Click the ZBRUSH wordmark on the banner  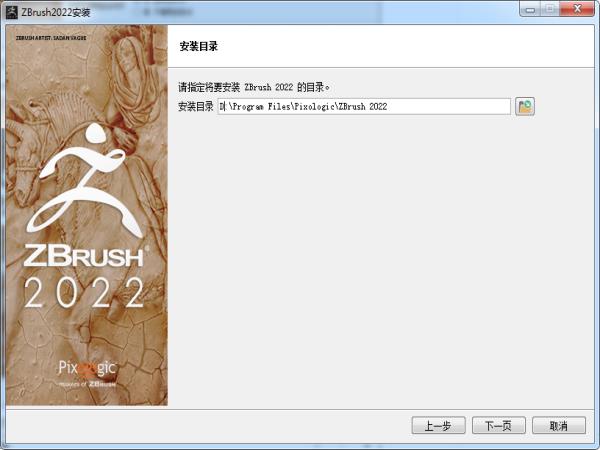[86, 254]
